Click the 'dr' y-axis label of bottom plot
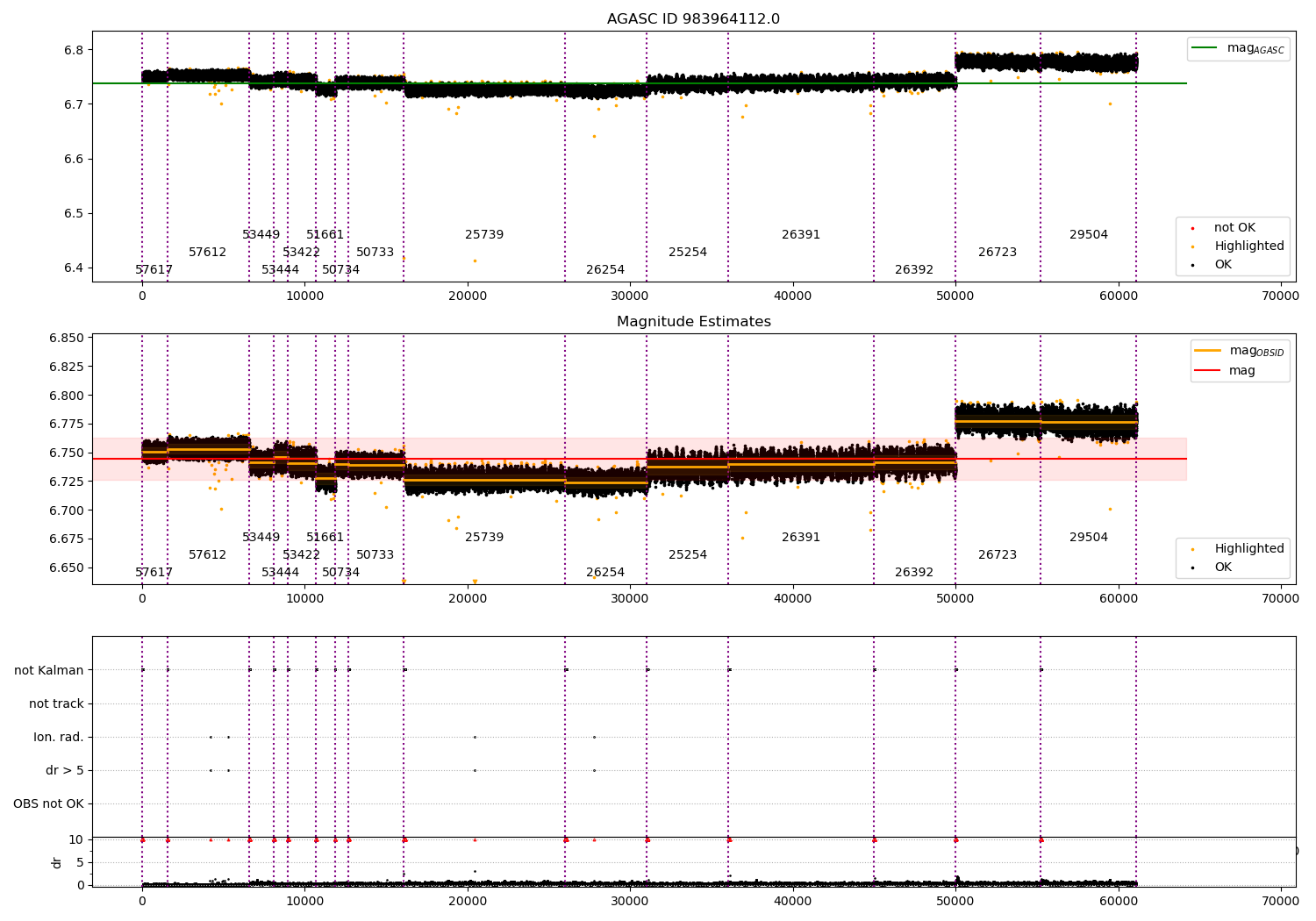 pos(57,862)
